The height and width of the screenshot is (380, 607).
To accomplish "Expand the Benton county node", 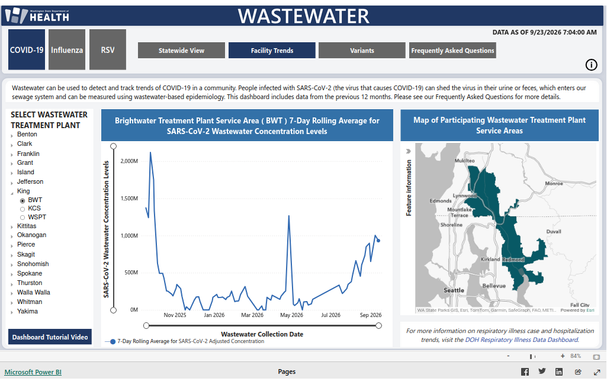I will tap(12, 135).
